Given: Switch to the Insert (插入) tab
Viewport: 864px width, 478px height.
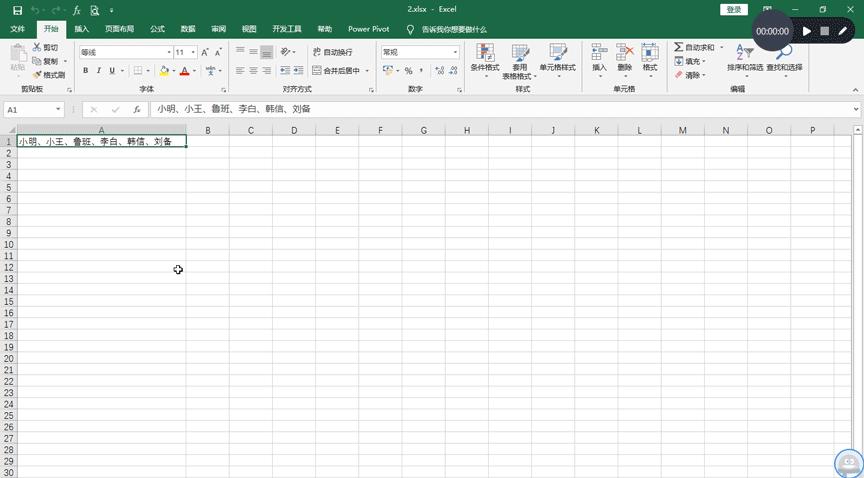Looking at the screenshot, I should click(x=82, y=29).
